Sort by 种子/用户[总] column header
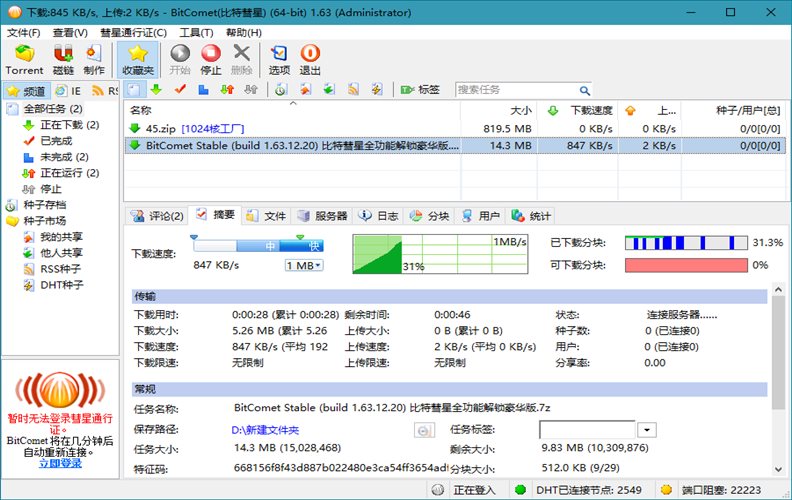The width and height of the screenshot is (792, 500). tap(733, 110)
